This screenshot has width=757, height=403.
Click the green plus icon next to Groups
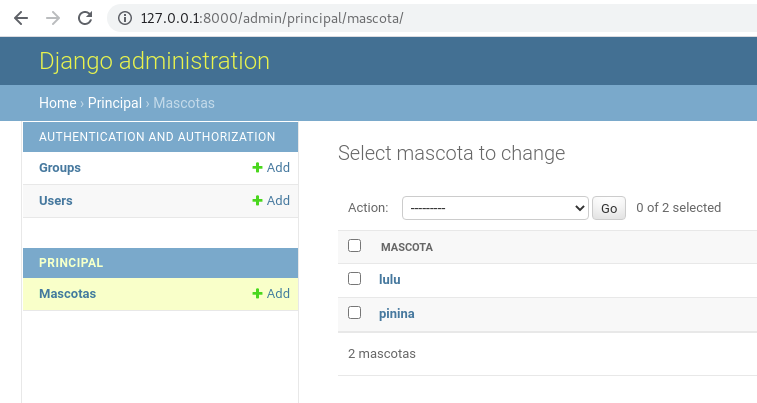pyautogui.click(x=257, y=168)
